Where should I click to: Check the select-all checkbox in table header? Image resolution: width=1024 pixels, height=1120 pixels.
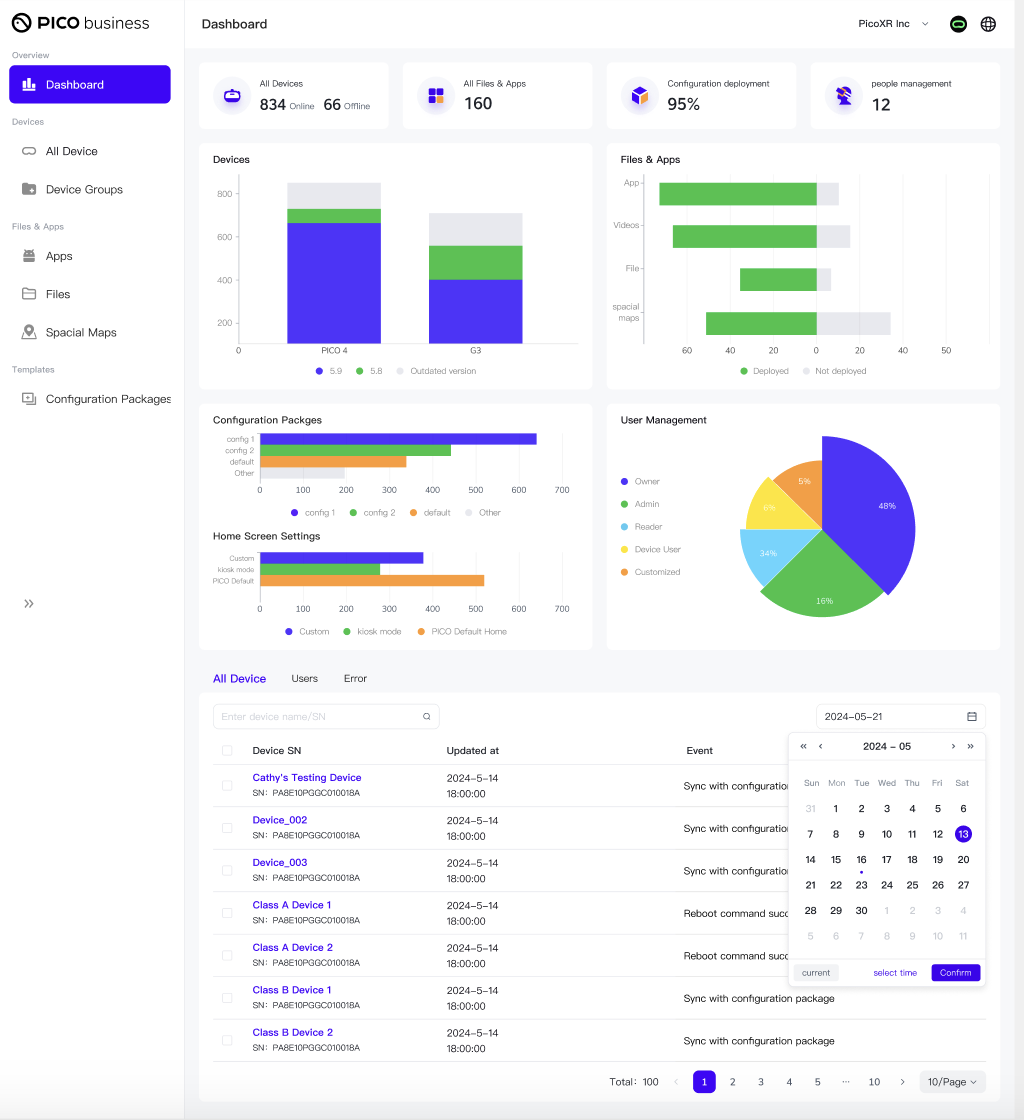click(227, 751)
